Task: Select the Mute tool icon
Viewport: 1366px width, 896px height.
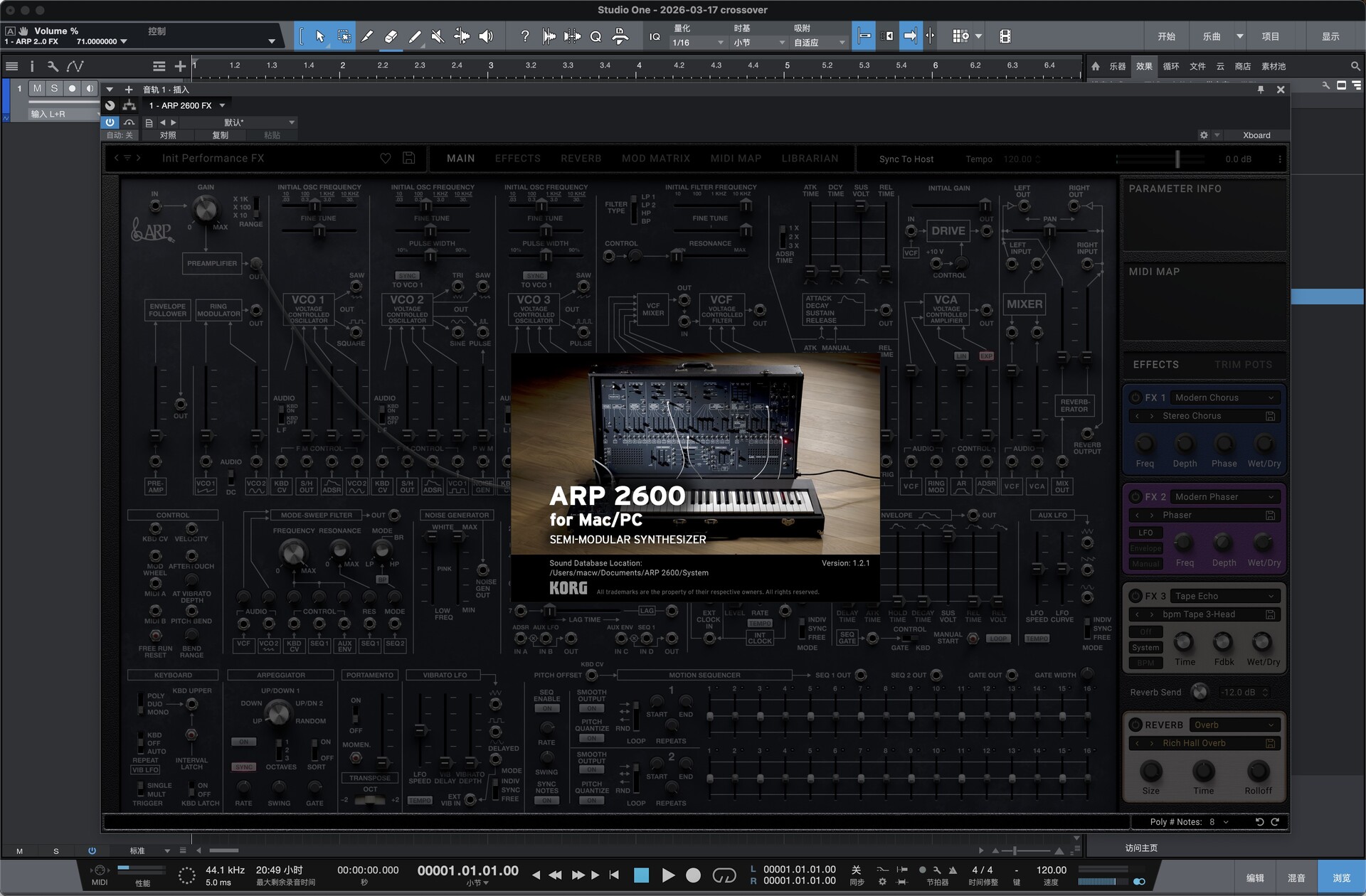Action: 438,36
